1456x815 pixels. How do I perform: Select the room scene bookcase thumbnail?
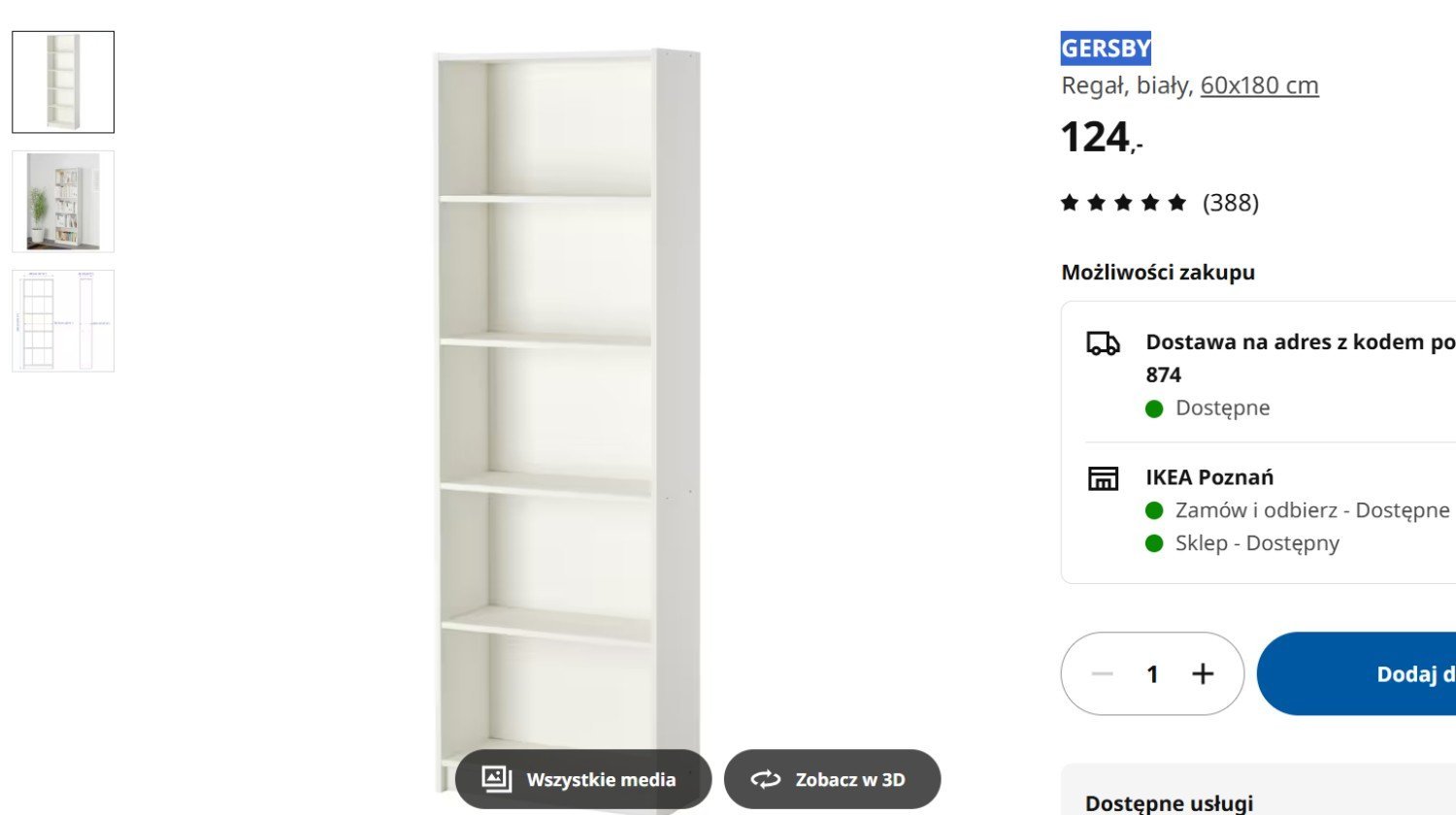click(x=63, y=202)
